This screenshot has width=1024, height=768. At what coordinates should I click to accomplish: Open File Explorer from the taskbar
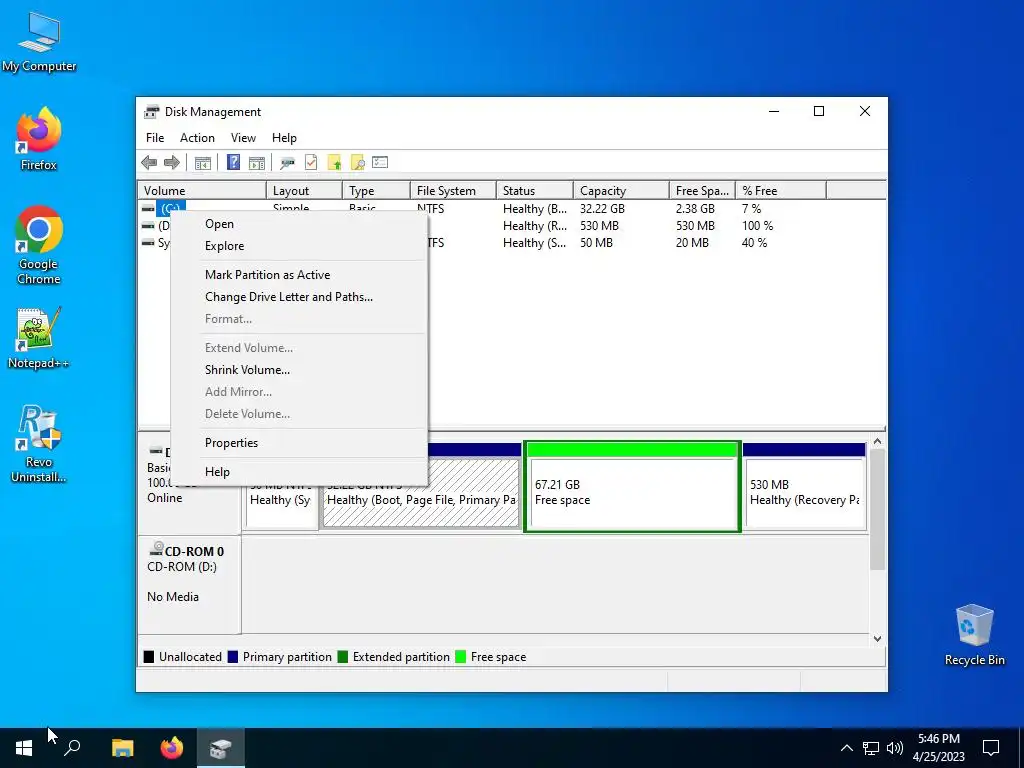coord(122,748)
